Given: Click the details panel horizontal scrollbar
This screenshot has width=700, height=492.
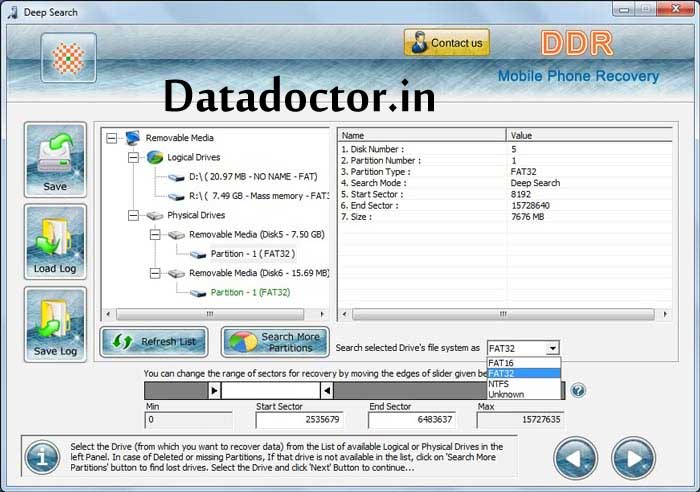Looking at the screenshot, I should click(503, 314).
